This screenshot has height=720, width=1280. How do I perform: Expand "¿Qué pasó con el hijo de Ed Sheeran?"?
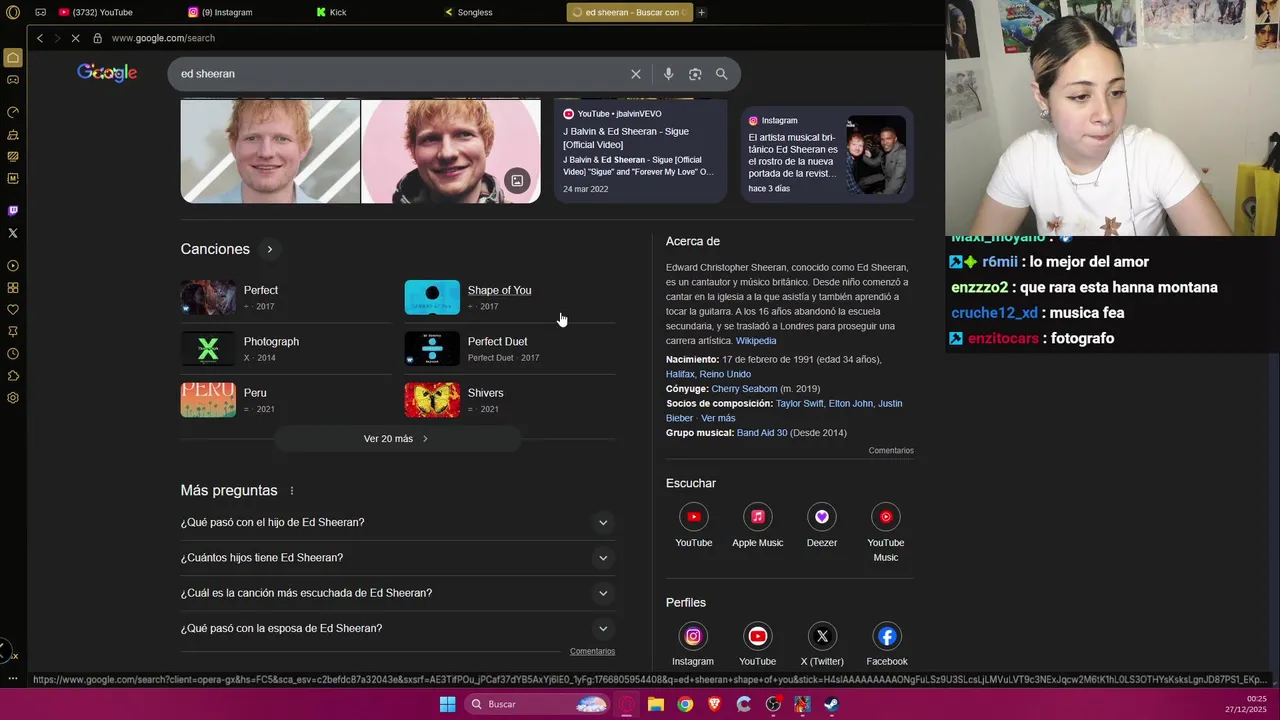click(x=397, y=522)
